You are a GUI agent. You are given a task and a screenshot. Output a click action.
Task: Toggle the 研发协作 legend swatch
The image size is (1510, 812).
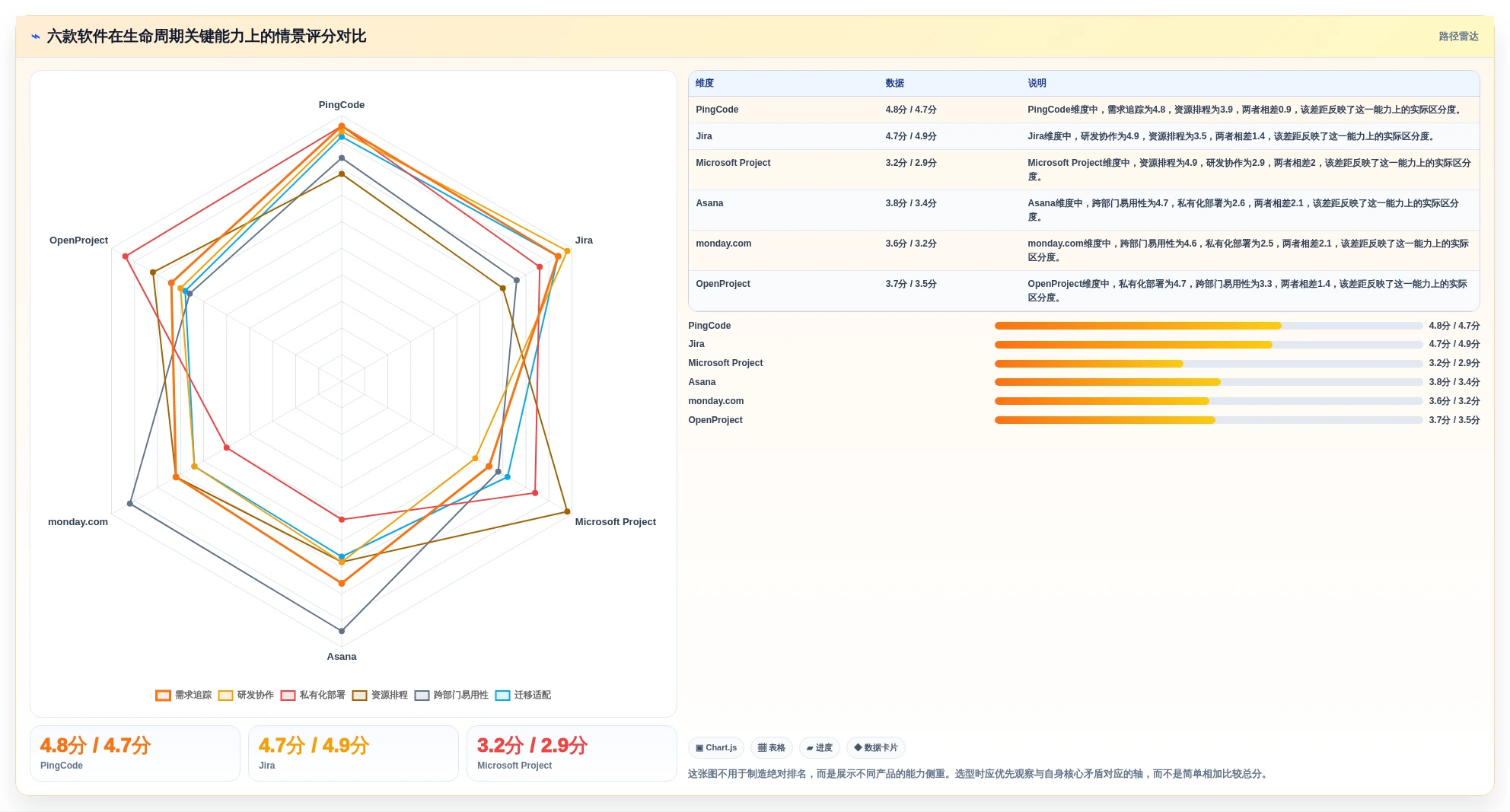[x=225, y=695]
